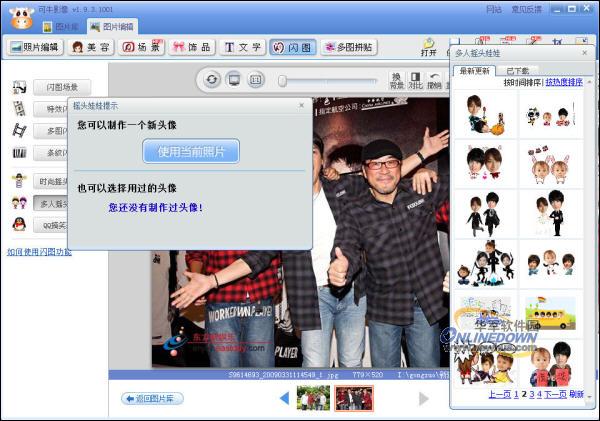
Task: Click the 对比 compare icon
Action: pyautogui.click(x=415, y=80)
